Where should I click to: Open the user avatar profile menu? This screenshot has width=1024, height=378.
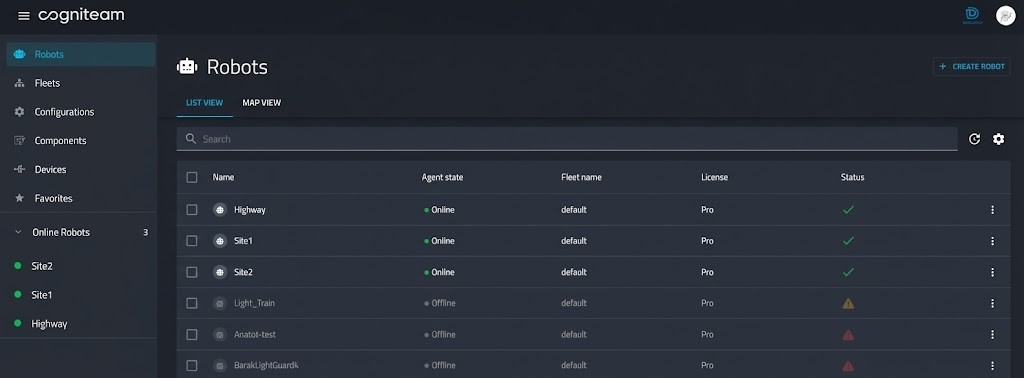(1005, 16)
